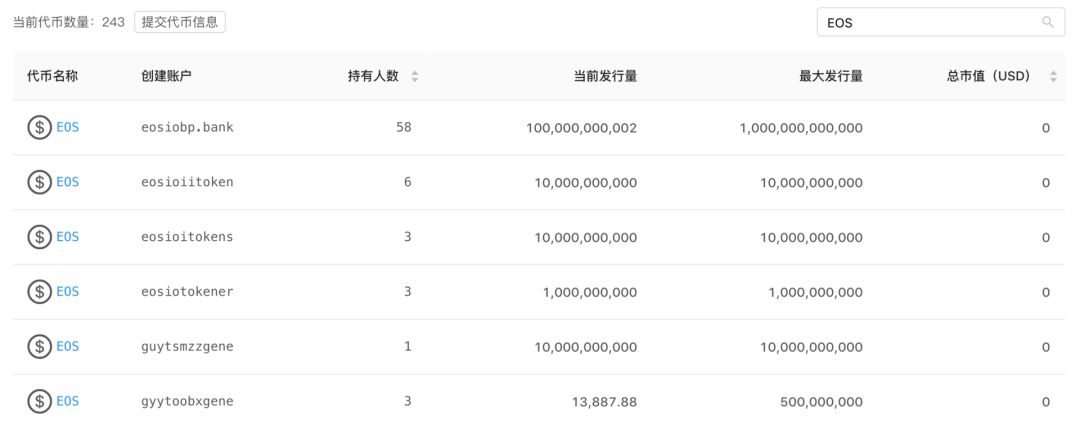The height and width of the screenshot is (421, 1080).
Task: Click the account name eosioitokens
Action: tap(187, 237)
